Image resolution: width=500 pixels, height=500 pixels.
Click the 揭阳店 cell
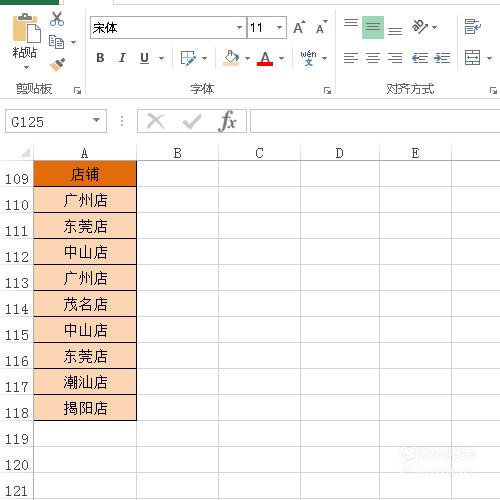click(85, 408)
